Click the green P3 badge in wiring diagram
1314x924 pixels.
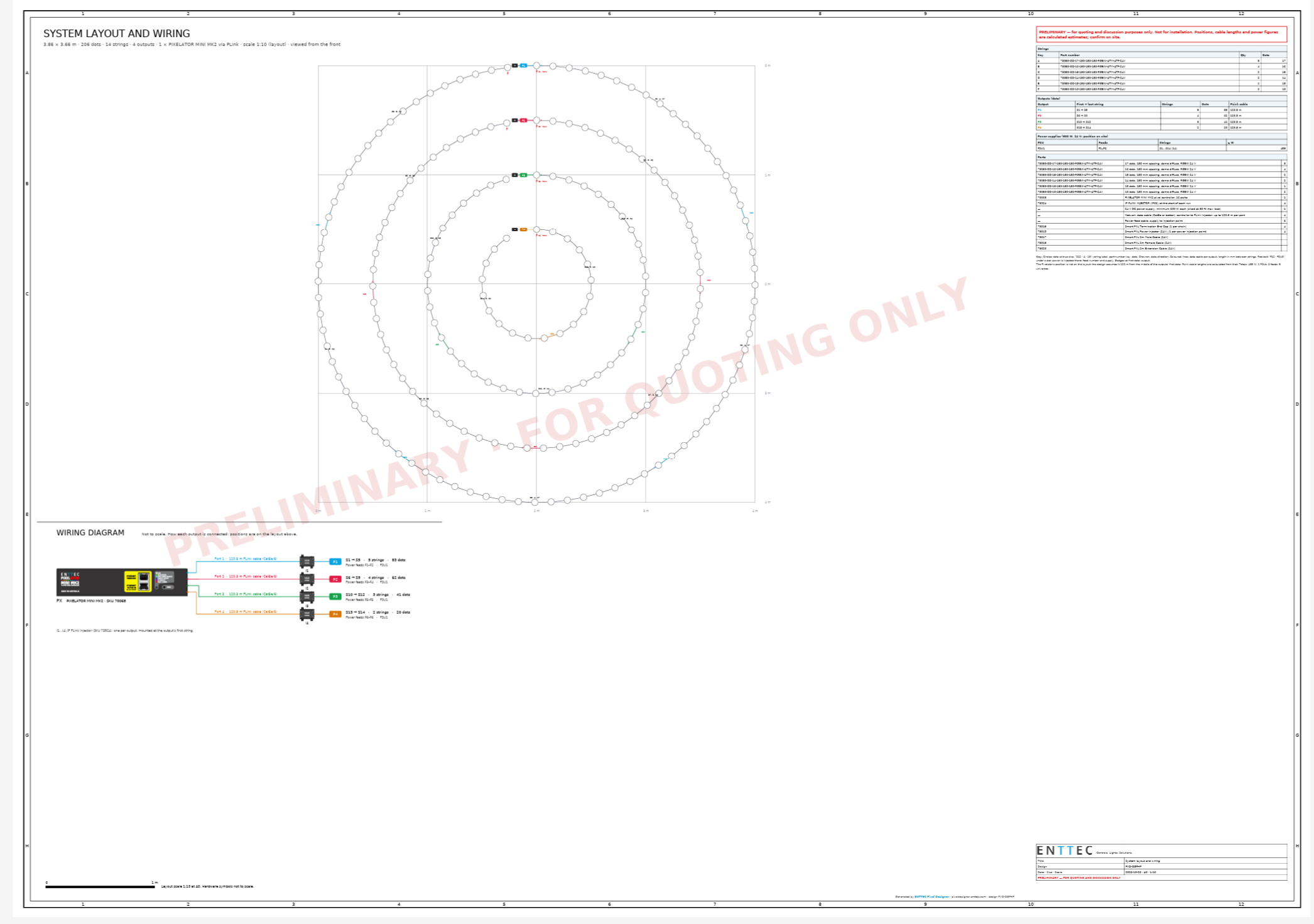pyautogui.click(x=335, y=597)
